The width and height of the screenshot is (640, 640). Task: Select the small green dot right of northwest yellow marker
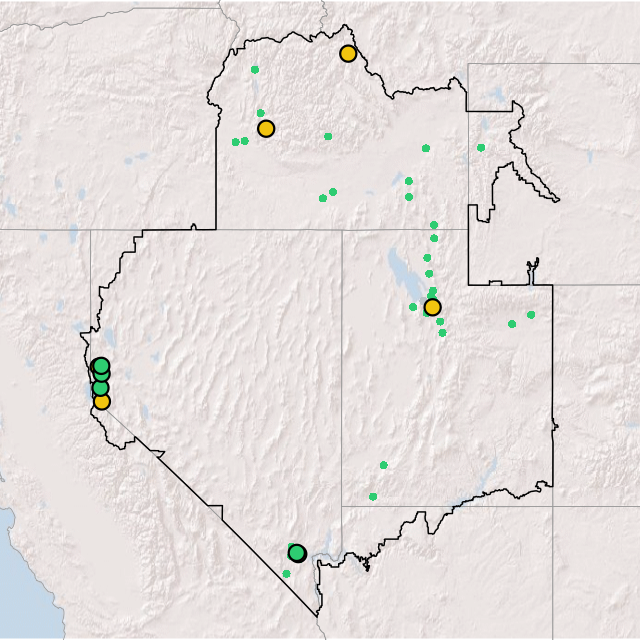[x=328, y=136]
